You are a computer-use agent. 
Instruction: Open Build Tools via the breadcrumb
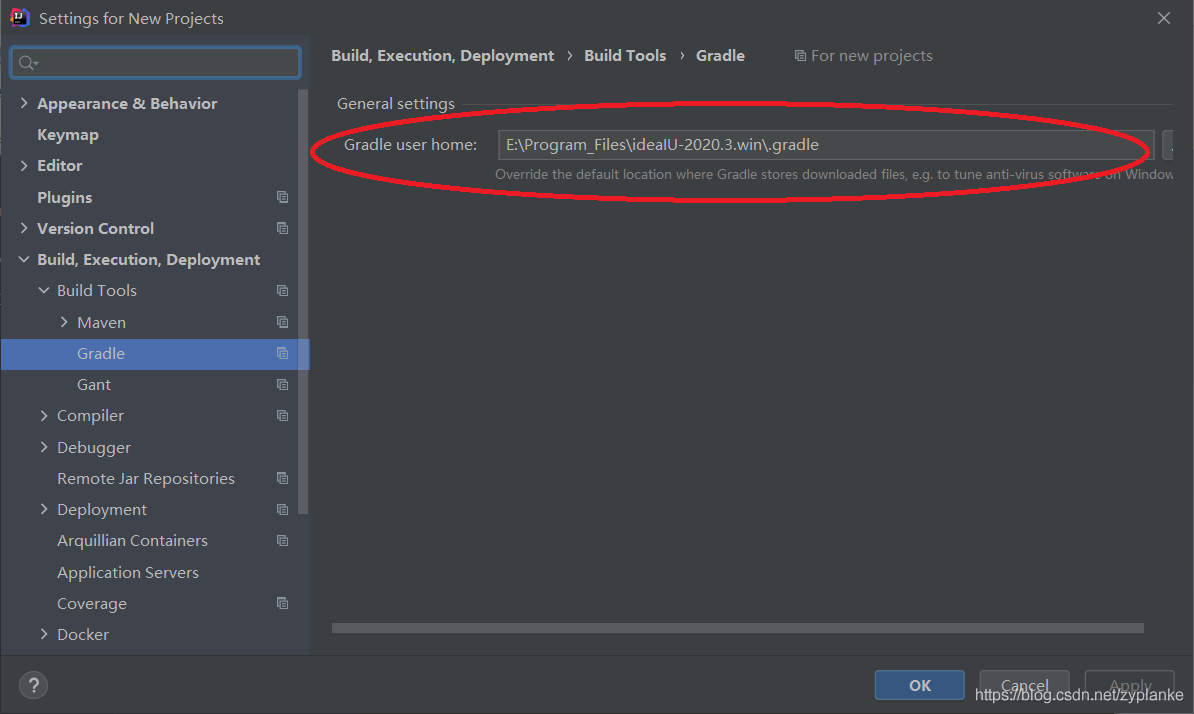pos(625,55)
